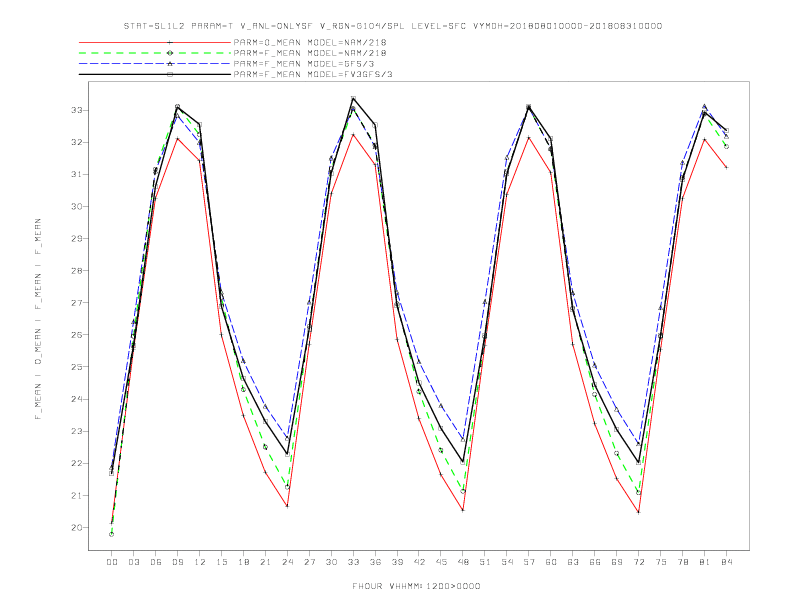The height and width of the screenshot is (612, 792).
Task: Click y-axis tick value 21
Action: pos(77,495)
